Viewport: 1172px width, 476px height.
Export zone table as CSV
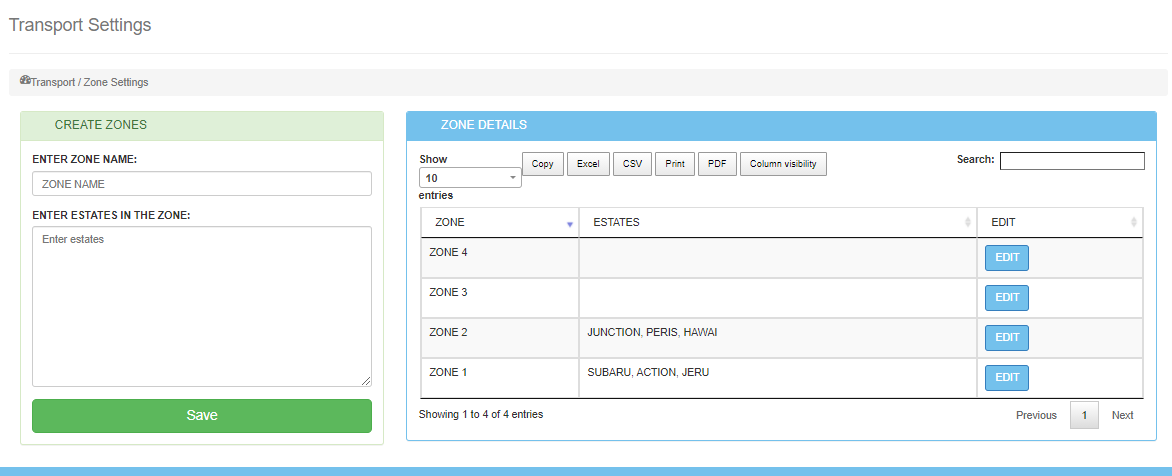point(632,164)
